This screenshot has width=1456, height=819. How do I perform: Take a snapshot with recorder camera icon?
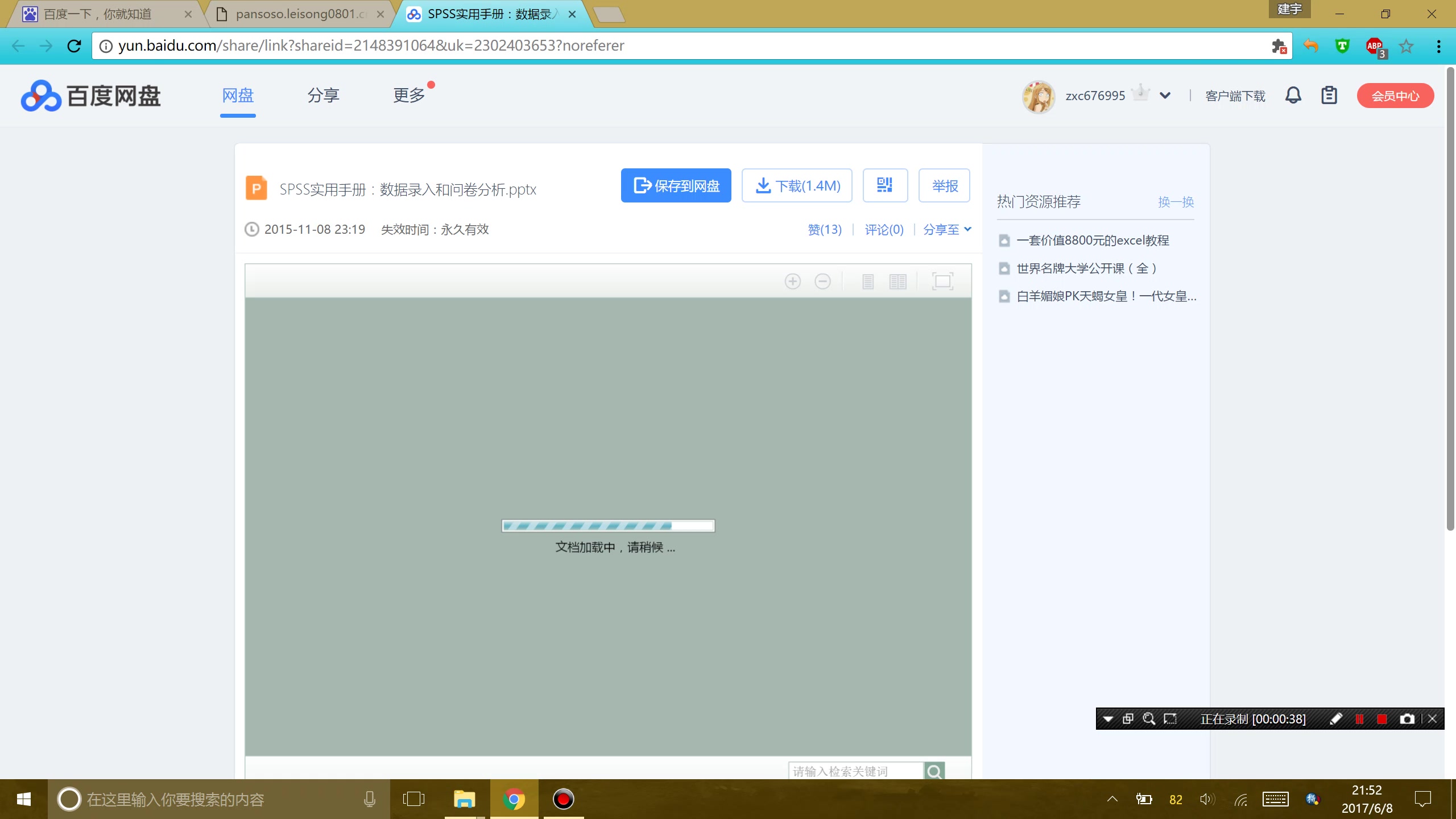tap(1407, 719)
